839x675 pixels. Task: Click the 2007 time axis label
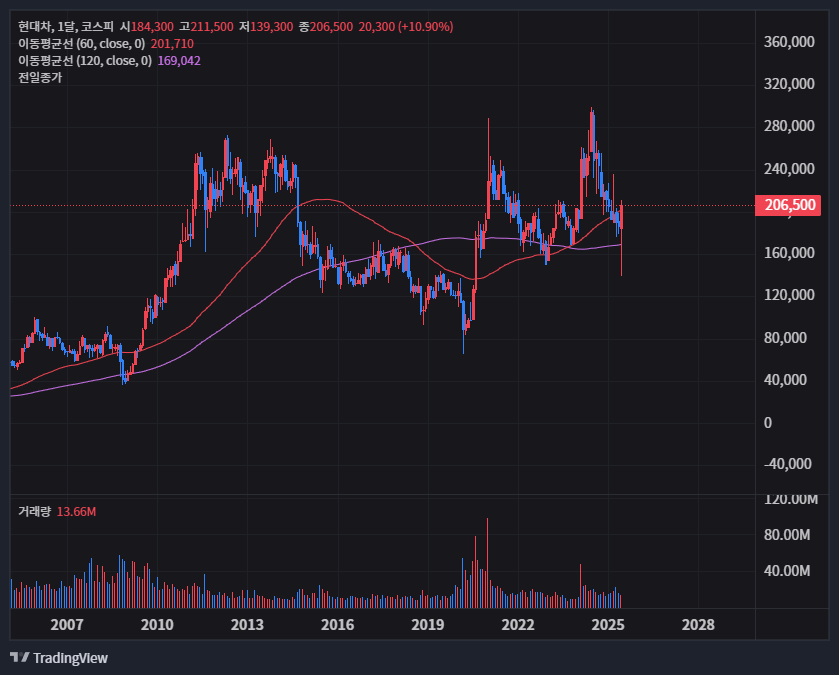[67, 625]
